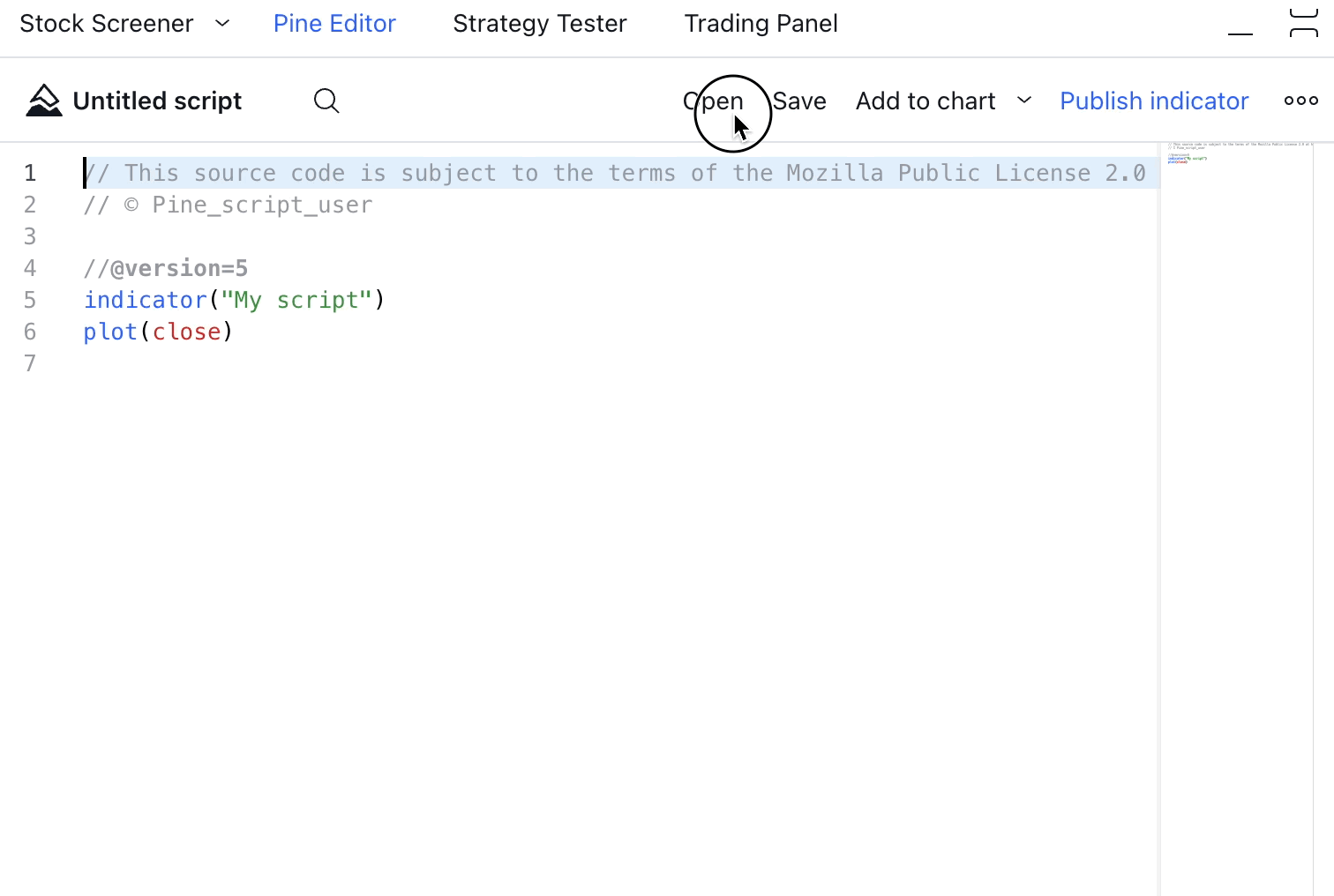Click line number 4 in the gutter
Screen dimensions: 1334x896
coord(30,269)
